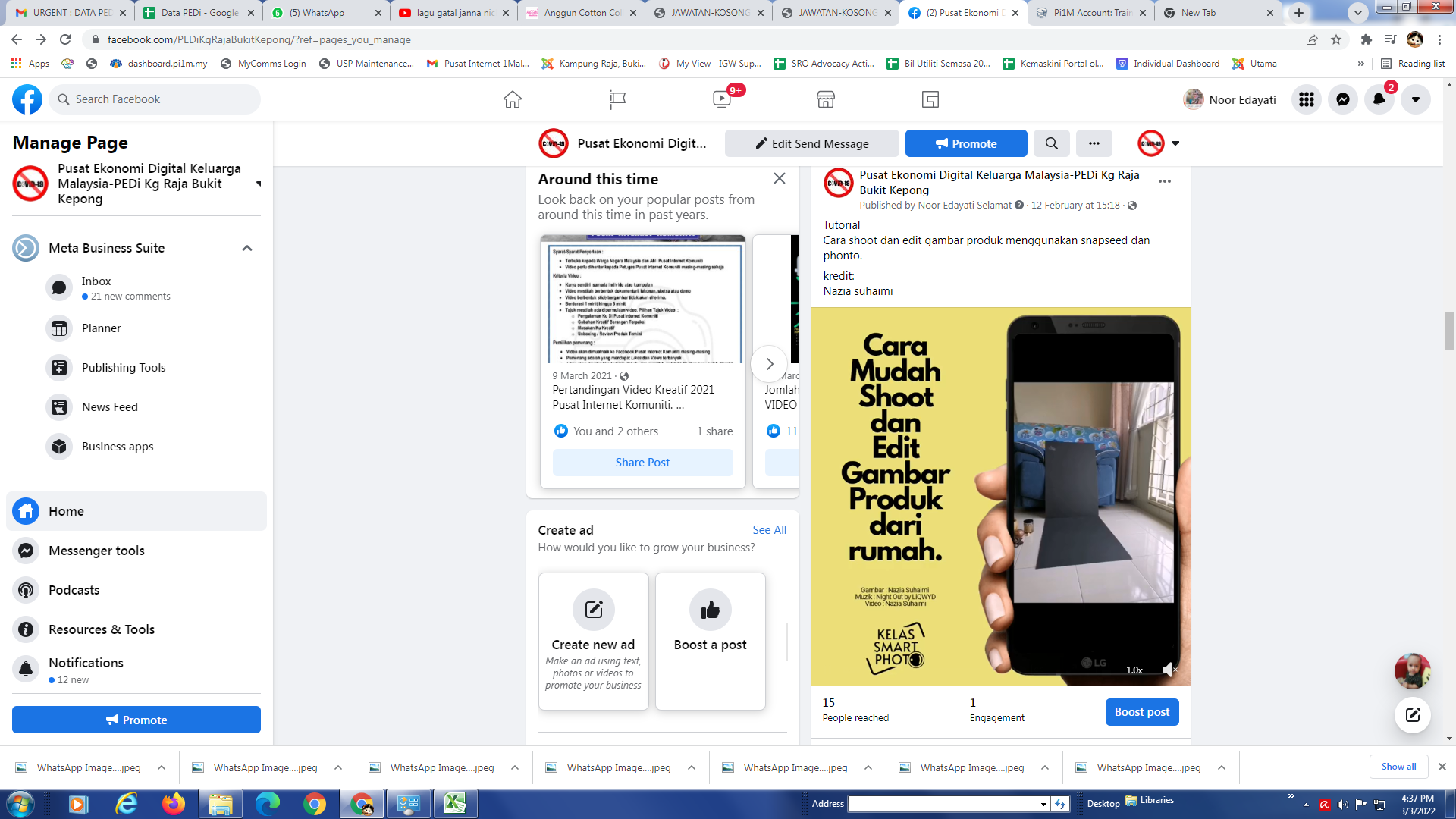The height and width of the screenshot is (819, 1456).
Task: Open Marketplace icon in top navigation
Action: (x=825, y=99)
